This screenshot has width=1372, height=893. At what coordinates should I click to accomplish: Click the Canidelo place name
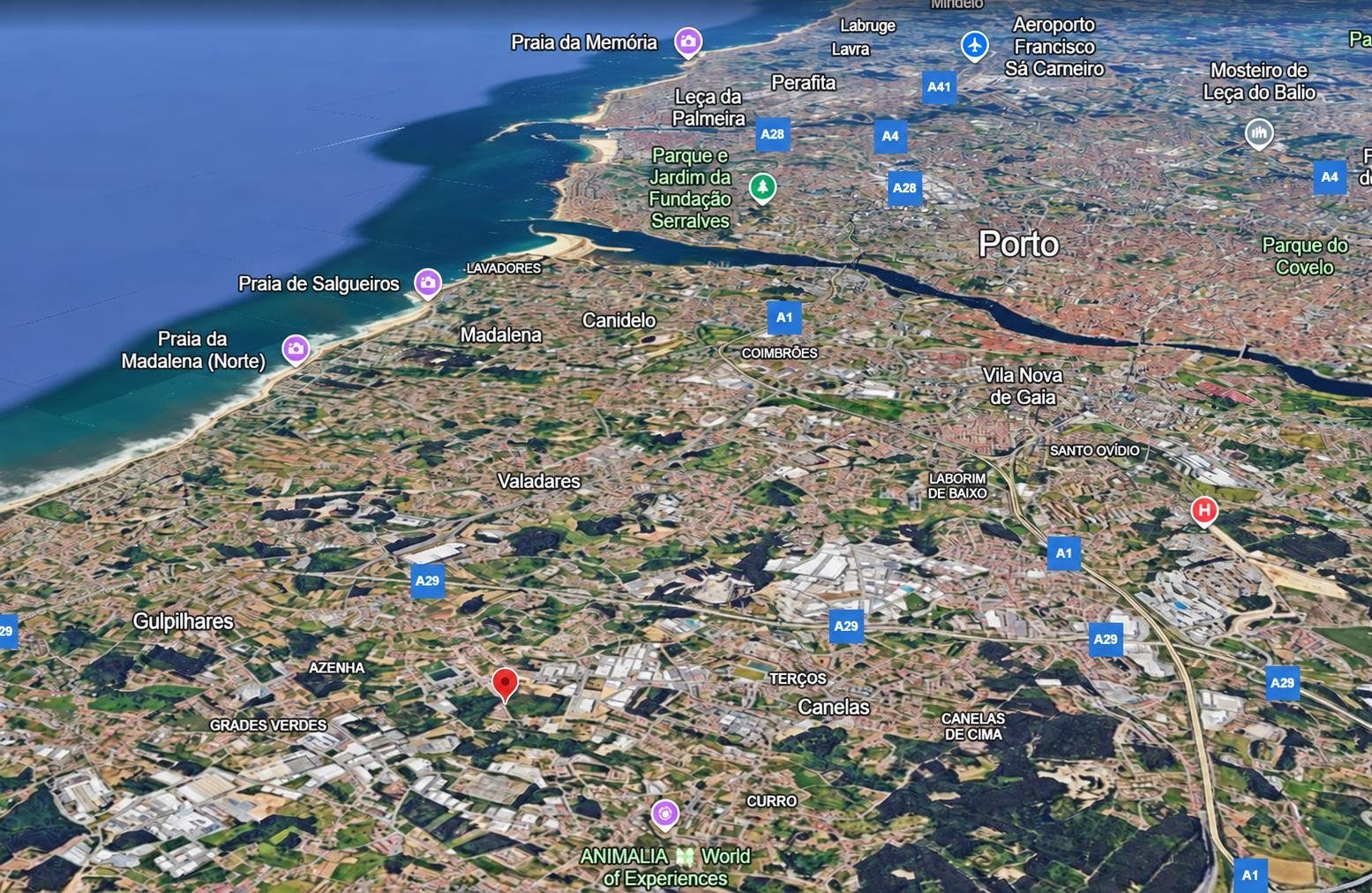coord(619,319)
